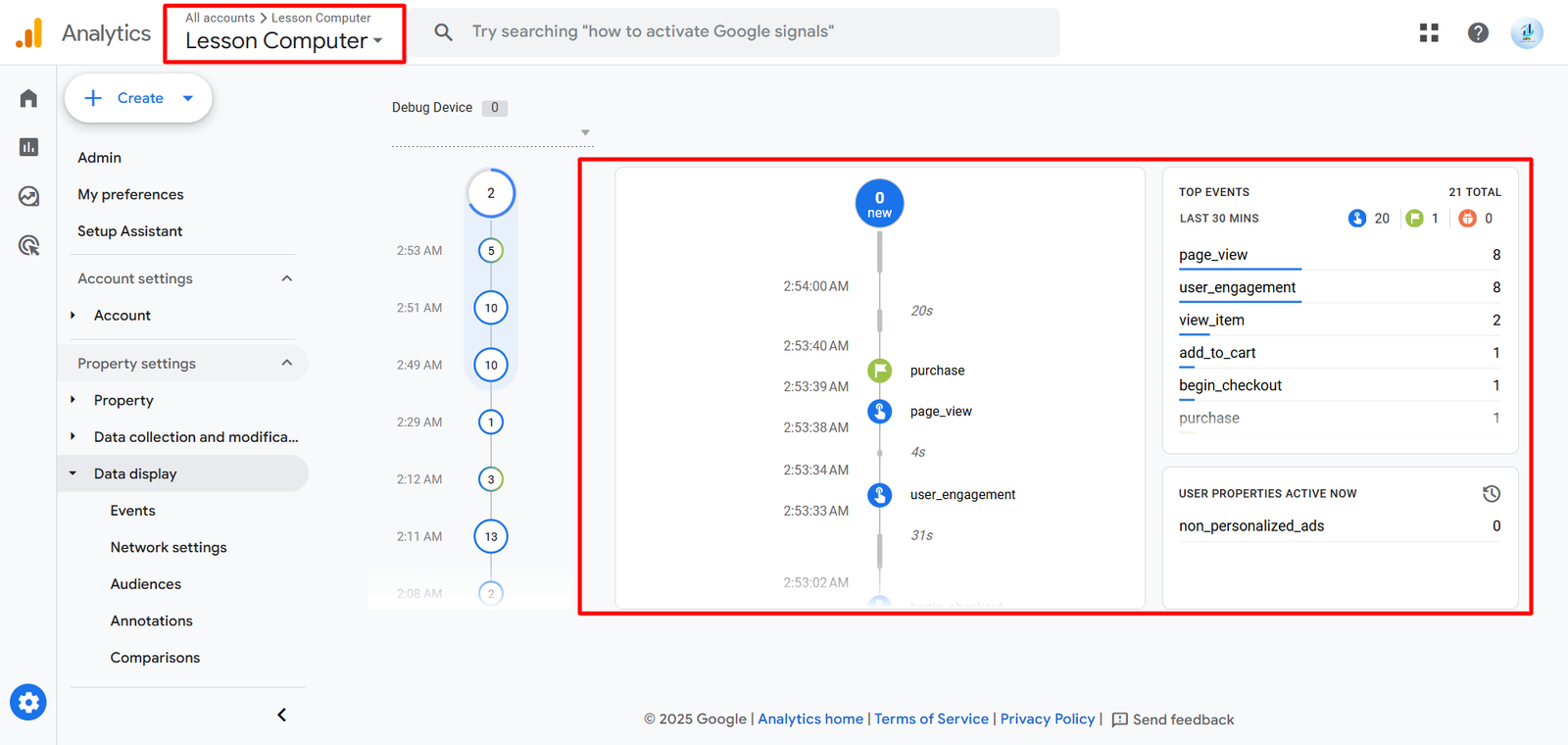Open the Explore icon in left rail
The width and height of the screenshot is (1568, 745).
[x=28, y=196]
